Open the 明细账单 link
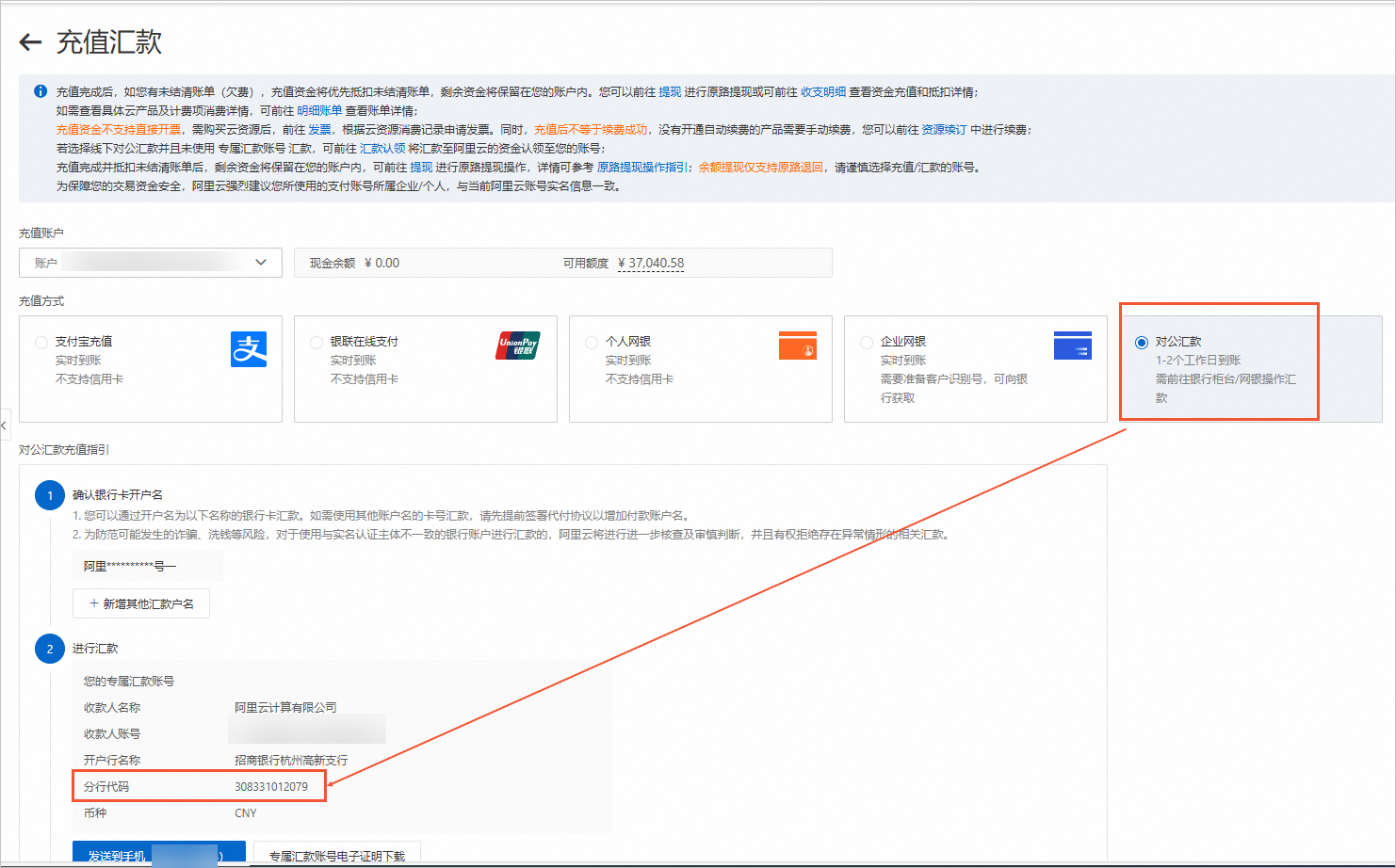The width and height of the screenshot is (1396, 868). coord(319,110)
